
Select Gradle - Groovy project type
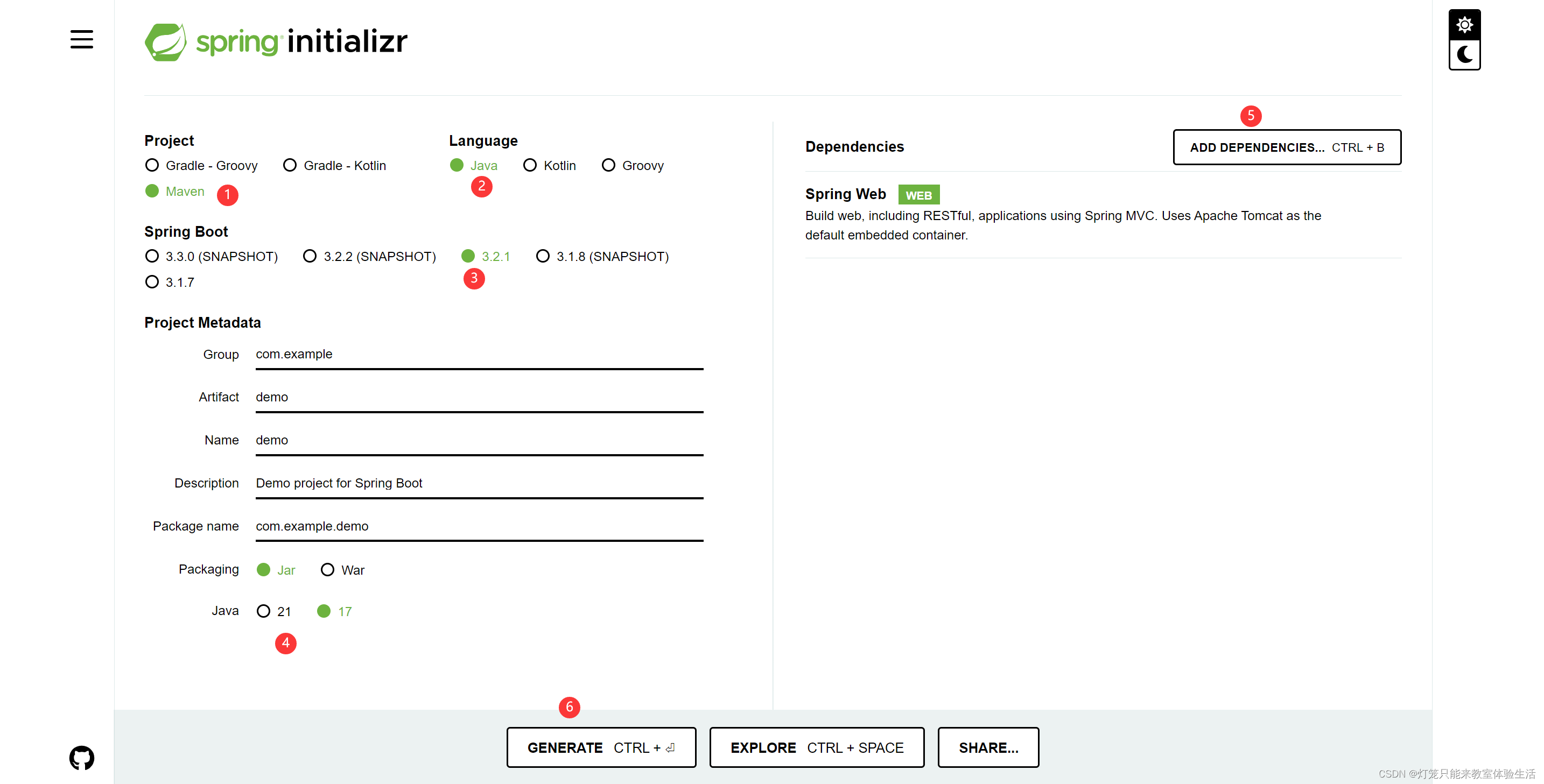(201, 165)
